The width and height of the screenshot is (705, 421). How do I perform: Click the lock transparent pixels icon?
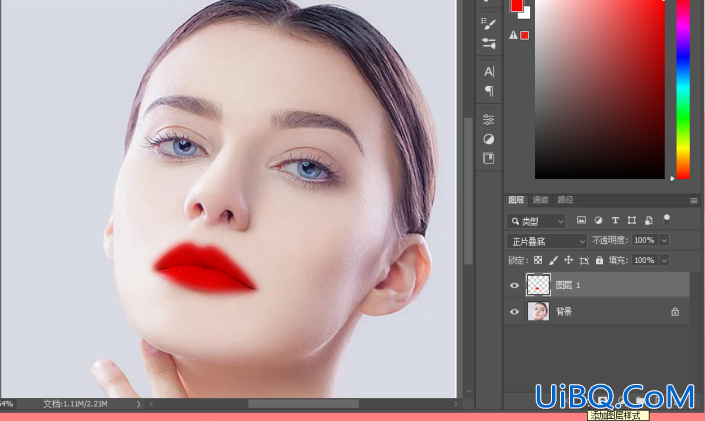pyautogui.click(x=538, y=260)
